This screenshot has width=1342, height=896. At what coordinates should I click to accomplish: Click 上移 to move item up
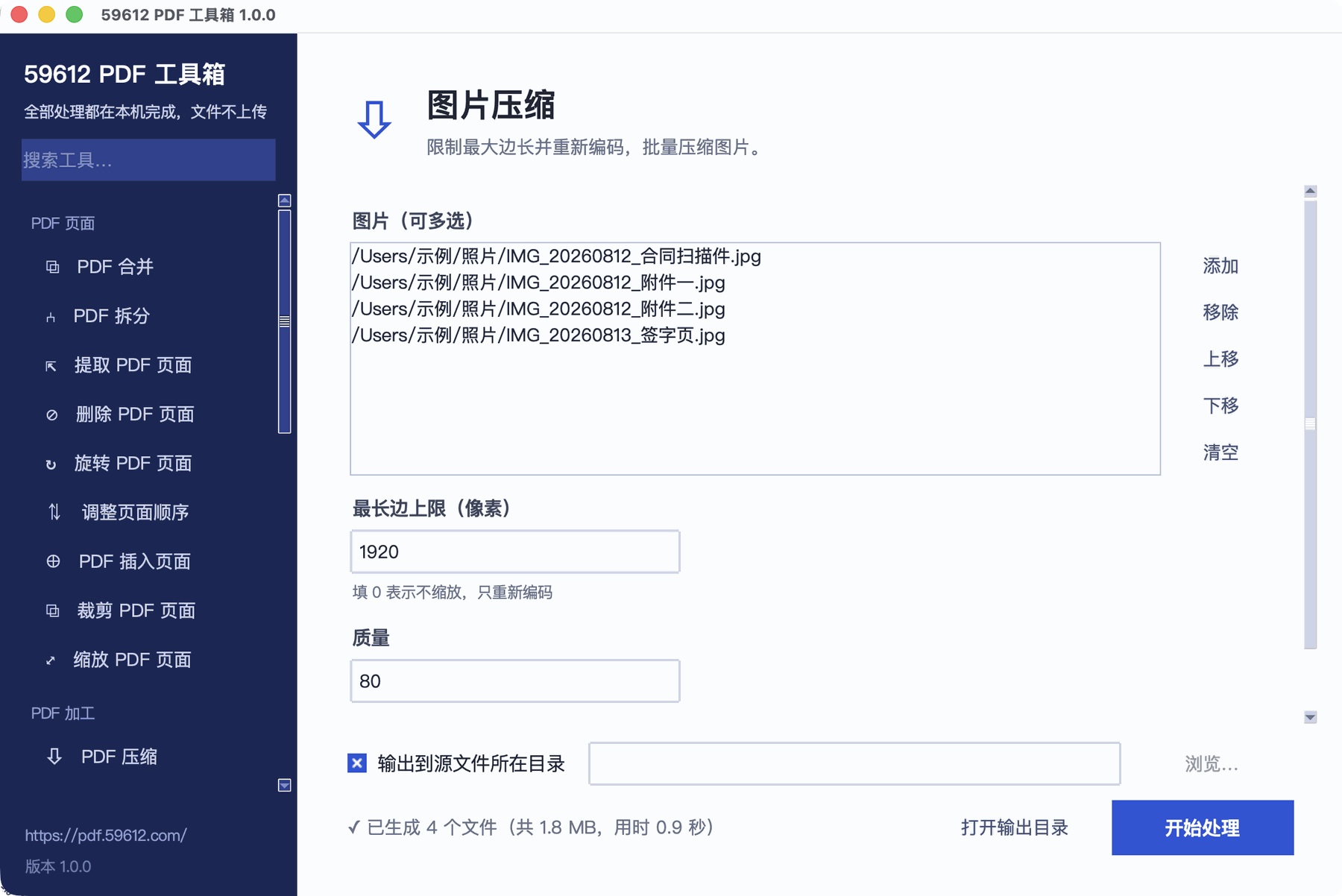click(1220, 359)
